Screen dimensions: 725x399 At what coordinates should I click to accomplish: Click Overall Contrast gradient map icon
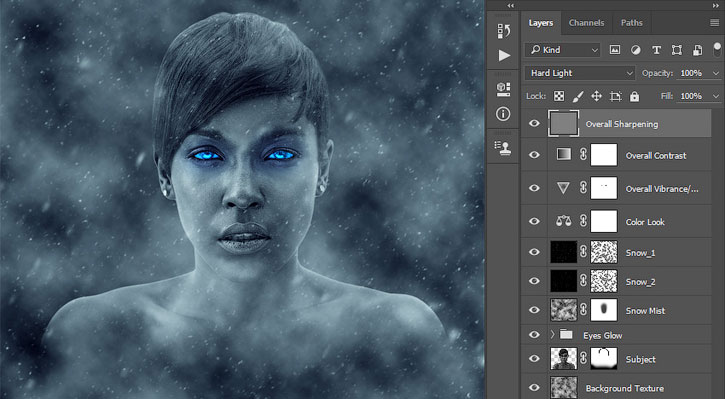coord(563,154)
